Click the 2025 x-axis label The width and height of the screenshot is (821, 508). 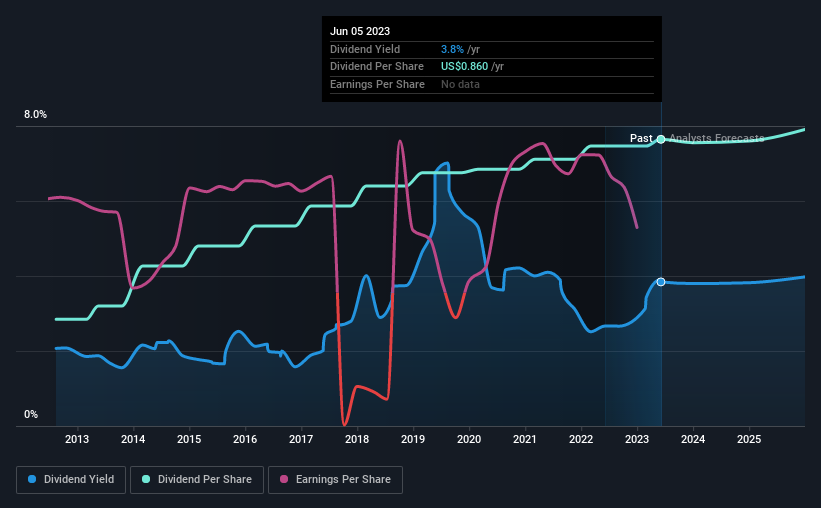749,439
